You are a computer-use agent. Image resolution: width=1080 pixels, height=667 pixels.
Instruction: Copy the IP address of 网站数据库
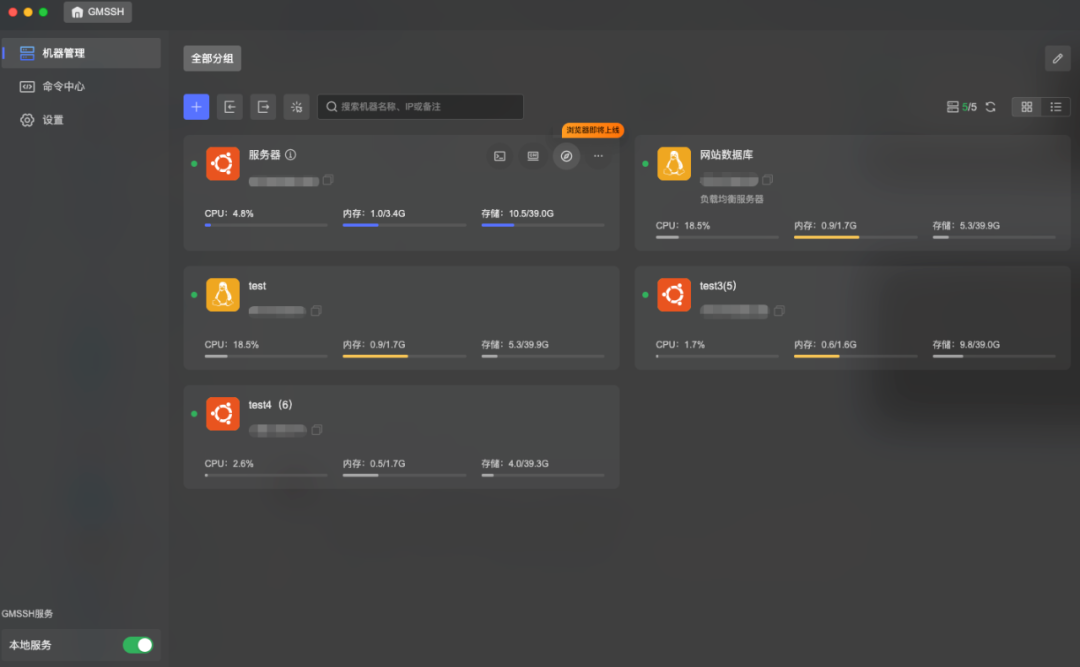click(x=767, y=180)
